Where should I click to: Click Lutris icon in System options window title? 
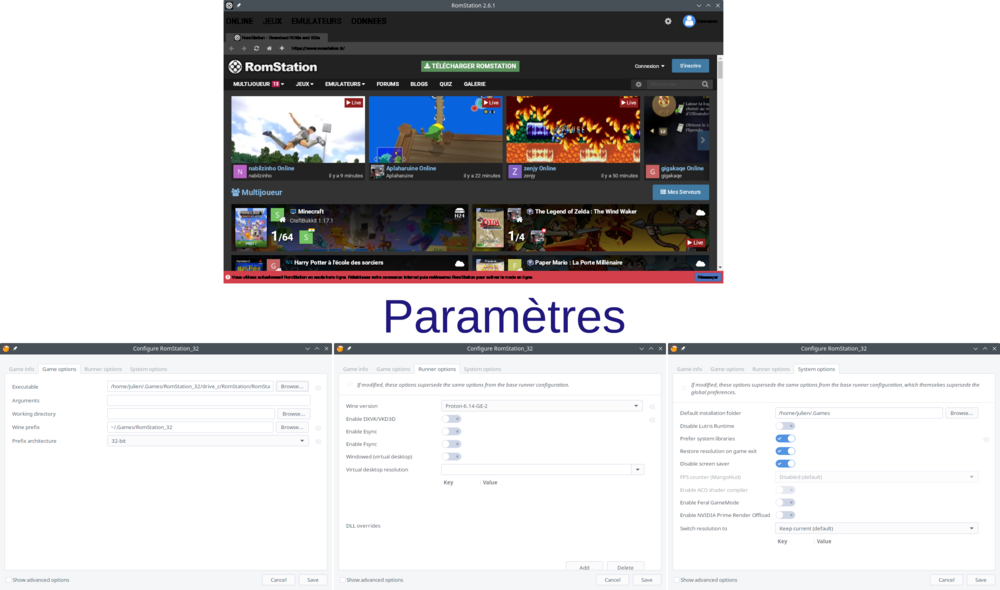click(674, 349)
